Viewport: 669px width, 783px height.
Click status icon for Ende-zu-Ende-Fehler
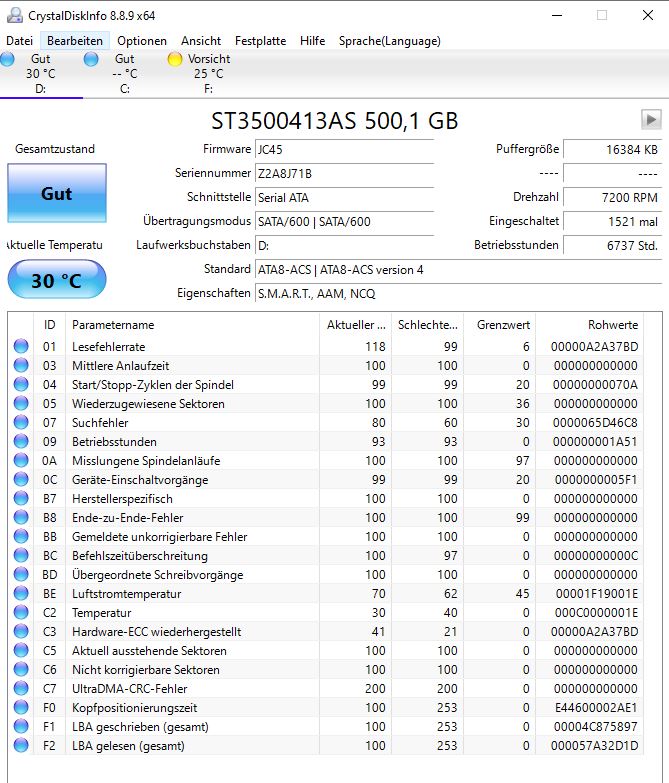(21, 517)
